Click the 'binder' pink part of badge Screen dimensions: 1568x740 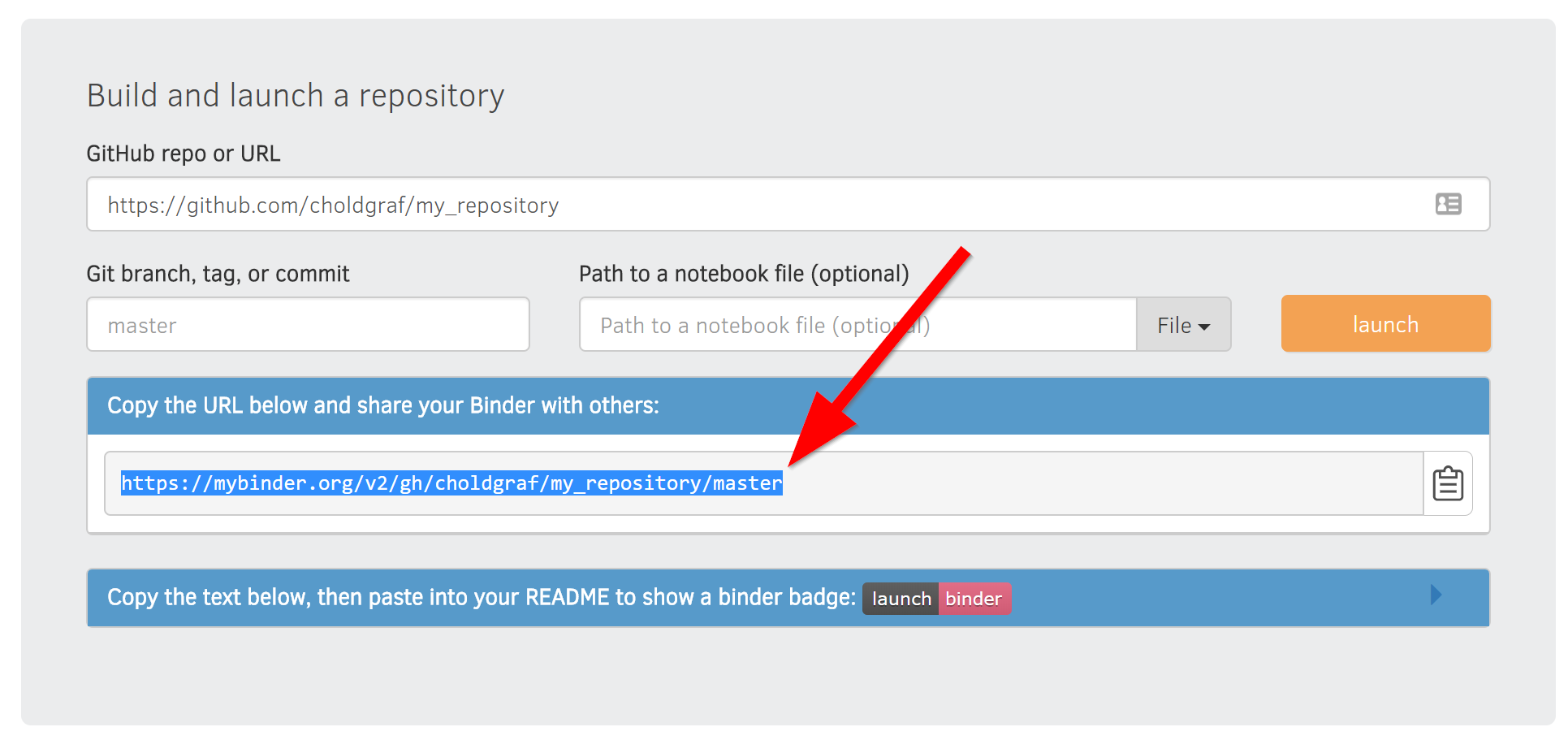click(x=974, y=599)
